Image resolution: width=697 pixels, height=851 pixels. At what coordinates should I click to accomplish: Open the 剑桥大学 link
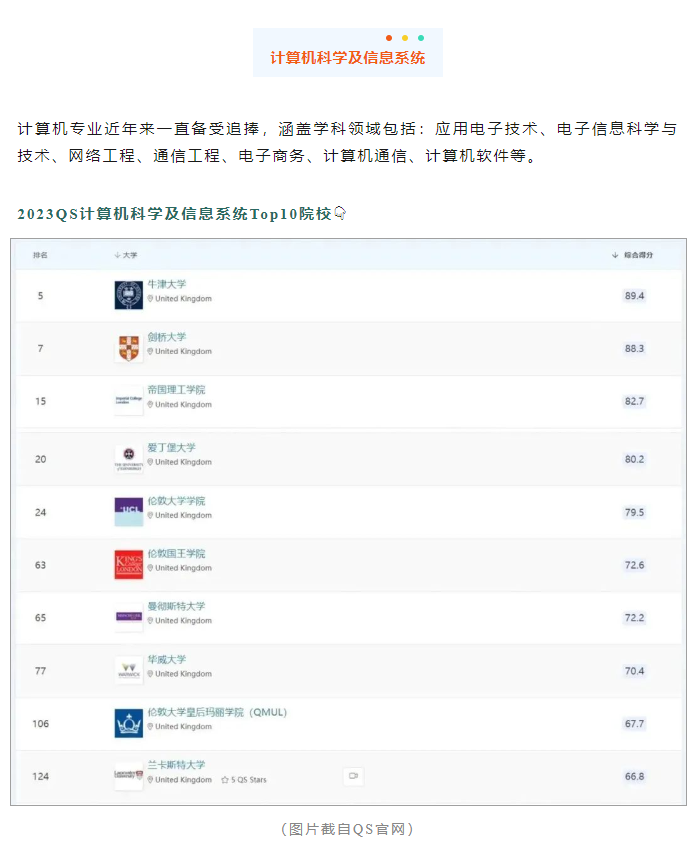pyautogui.click(x=167, y=337)
